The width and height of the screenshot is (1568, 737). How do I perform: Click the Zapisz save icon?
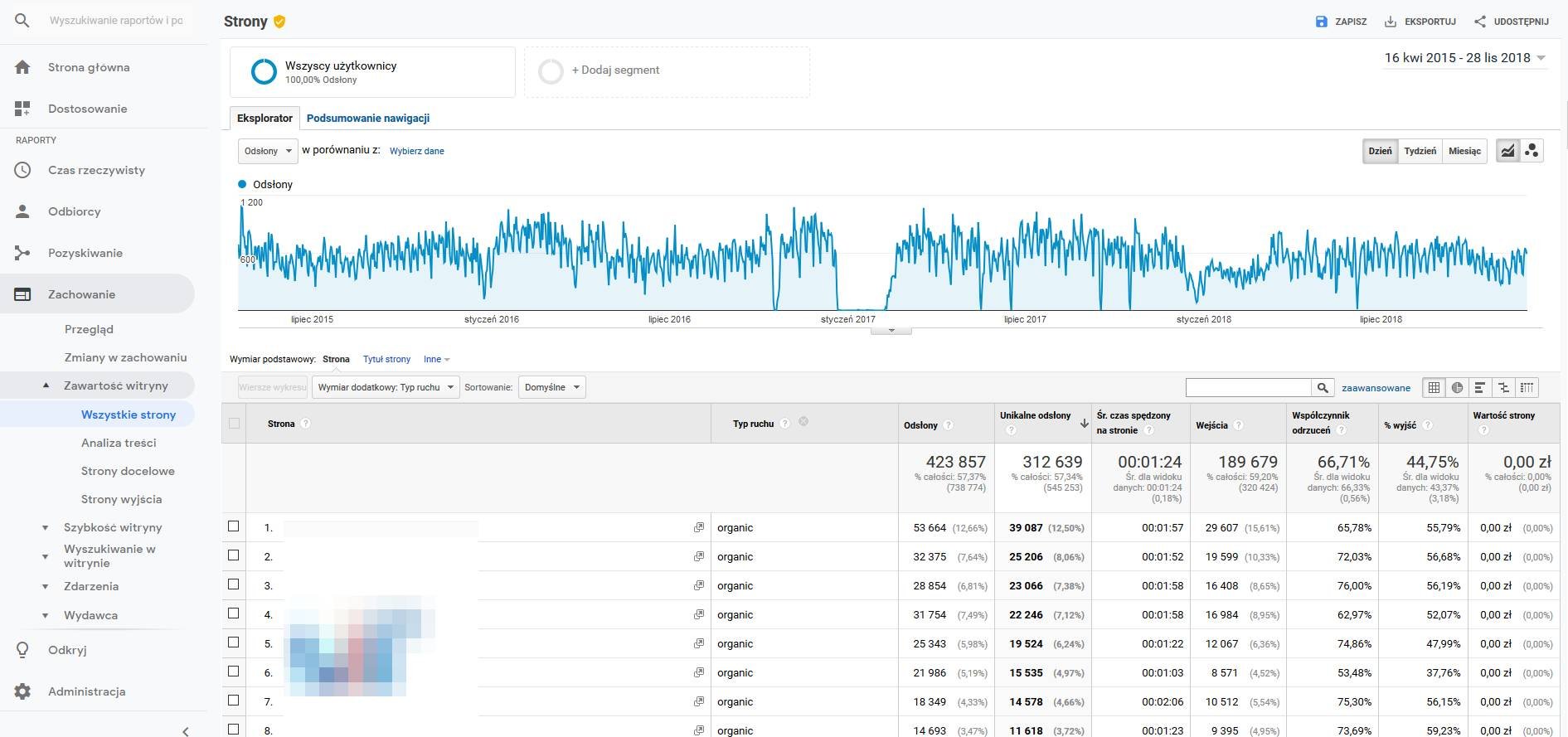[x=1322, y=22]
